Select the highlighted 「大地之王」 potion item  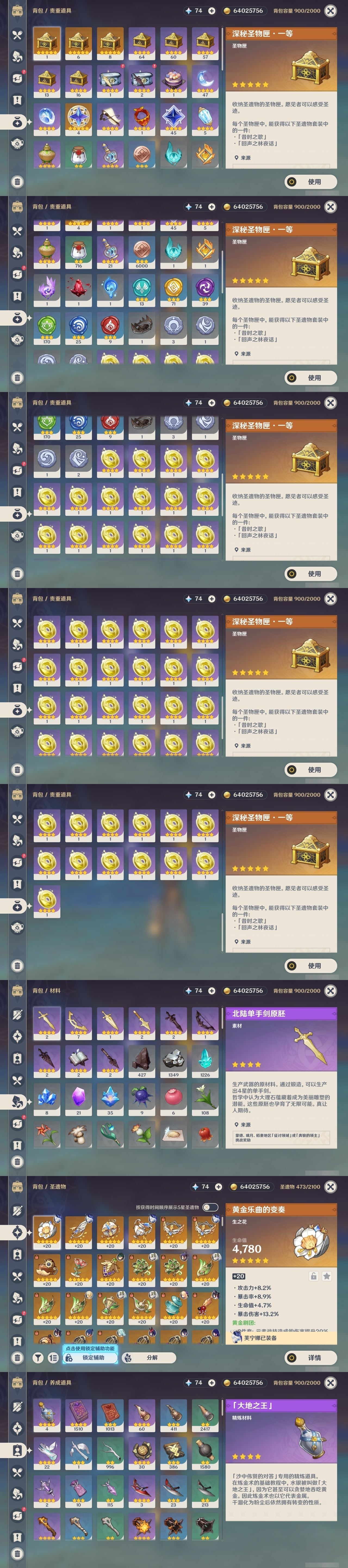(x=47, y=1415)
